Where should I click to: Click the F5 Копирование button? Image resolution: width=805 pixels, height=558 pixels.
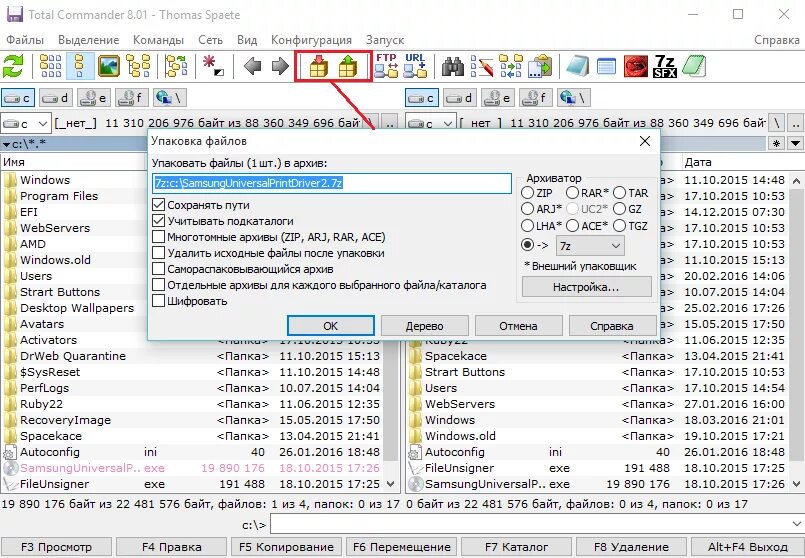point(286,547)
